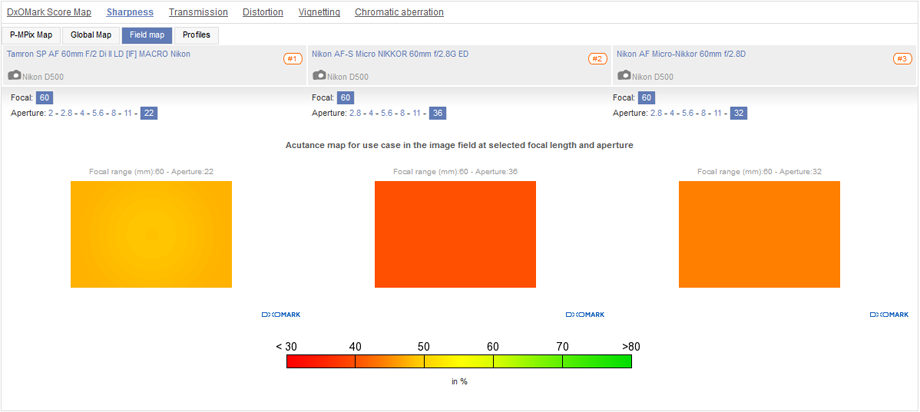
Task: Switch to the Sharpness tab
Action: [130, 12]
